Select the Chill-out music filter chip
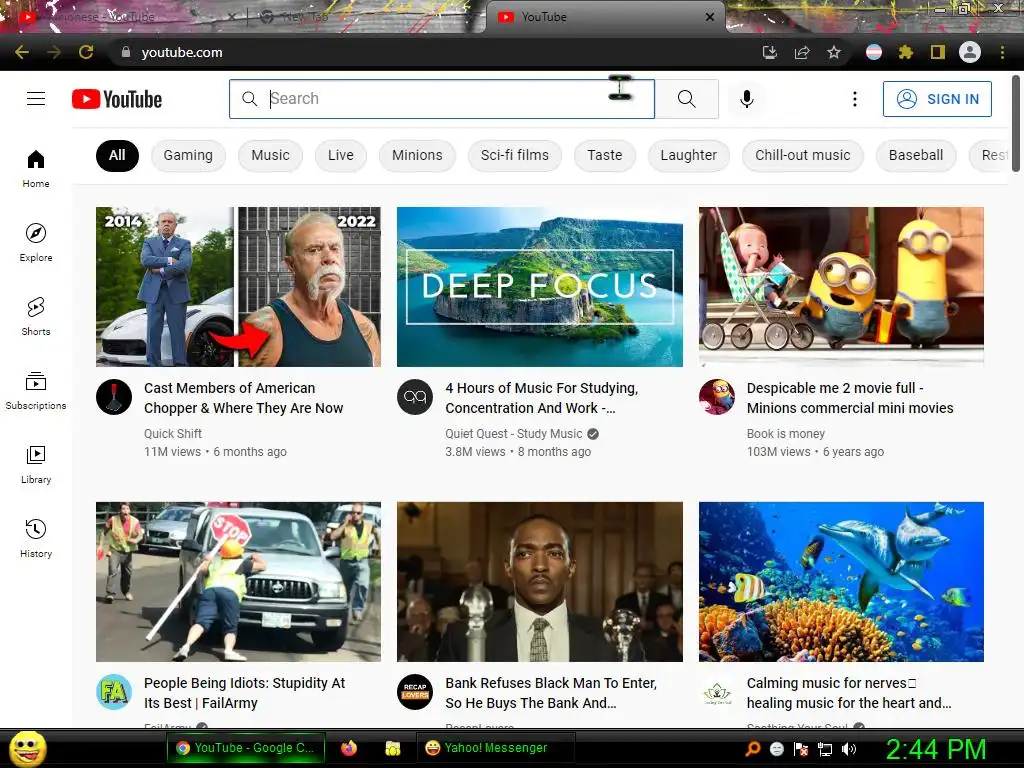1024x768 pixels. (803, 155)
